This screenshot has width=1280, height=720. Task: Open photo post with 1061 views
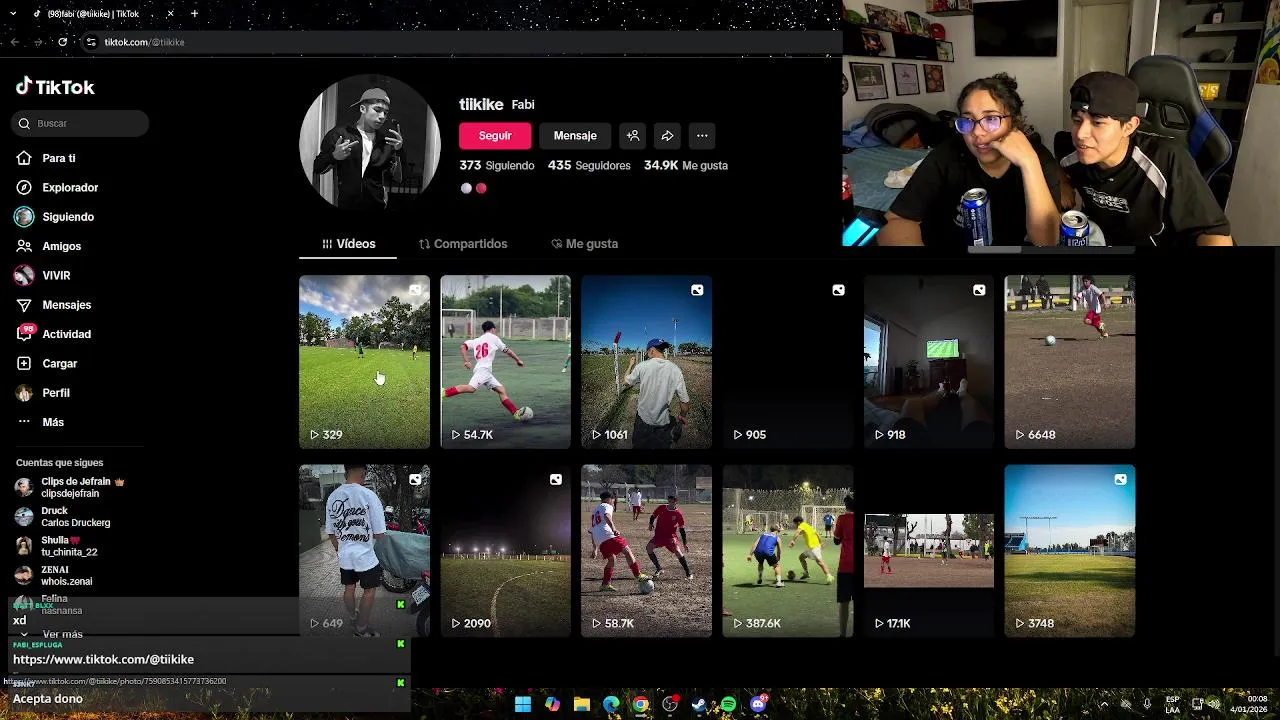tap(646, 361)
